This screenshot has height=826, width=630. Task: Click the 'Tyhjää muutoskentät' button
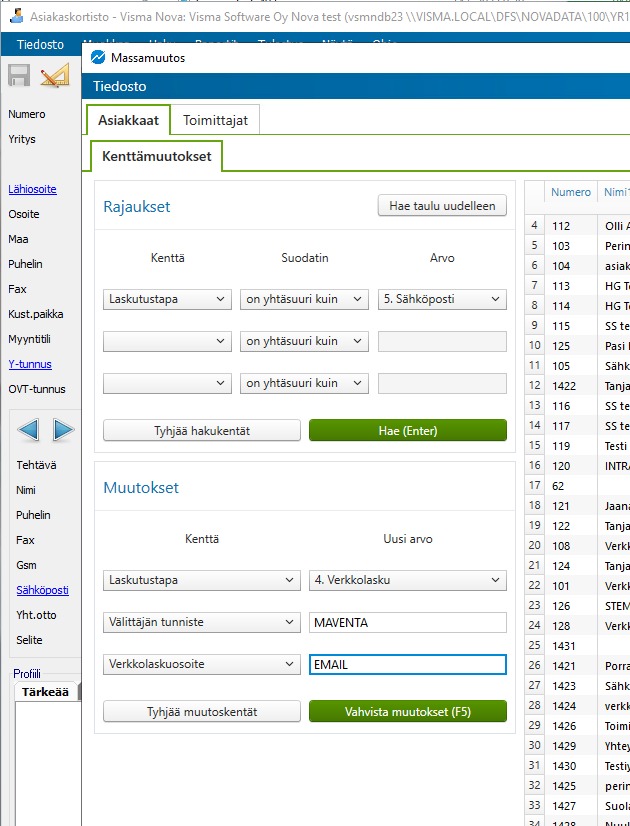(x=202, y=712)
